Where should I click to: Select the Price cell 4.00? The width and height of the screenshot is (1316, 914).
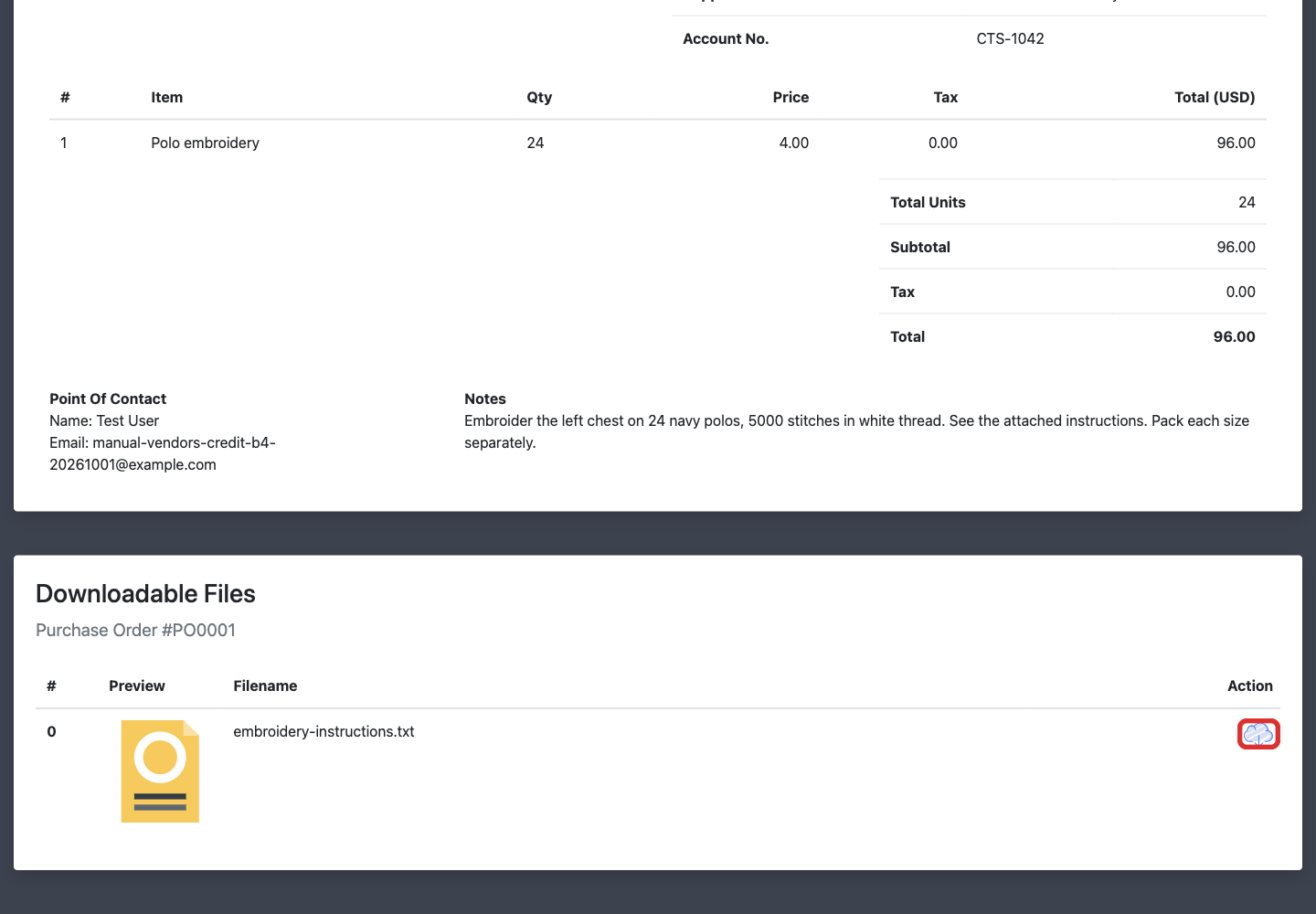point(793,143)
